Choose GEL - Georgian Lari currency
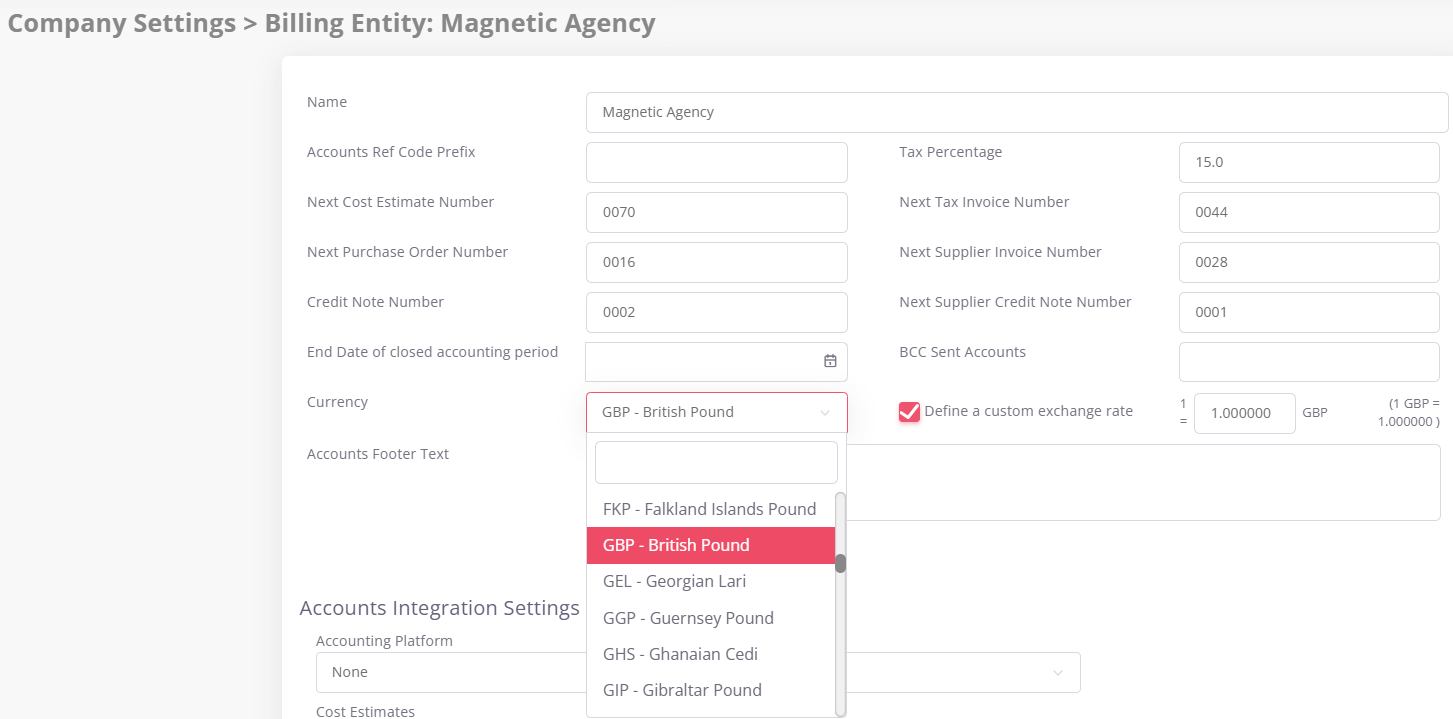This screenshot has height=719, width=1453. [710, 581]
